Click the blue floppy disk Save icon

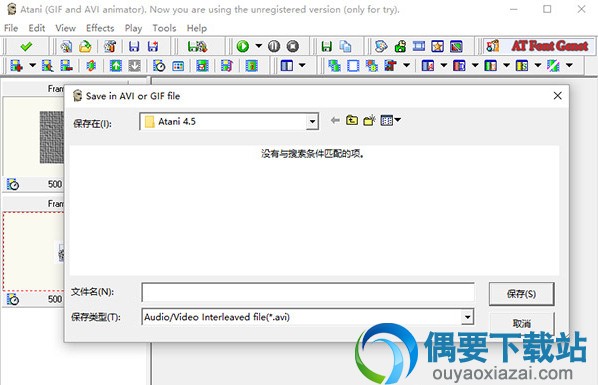(x=134, y=47)
